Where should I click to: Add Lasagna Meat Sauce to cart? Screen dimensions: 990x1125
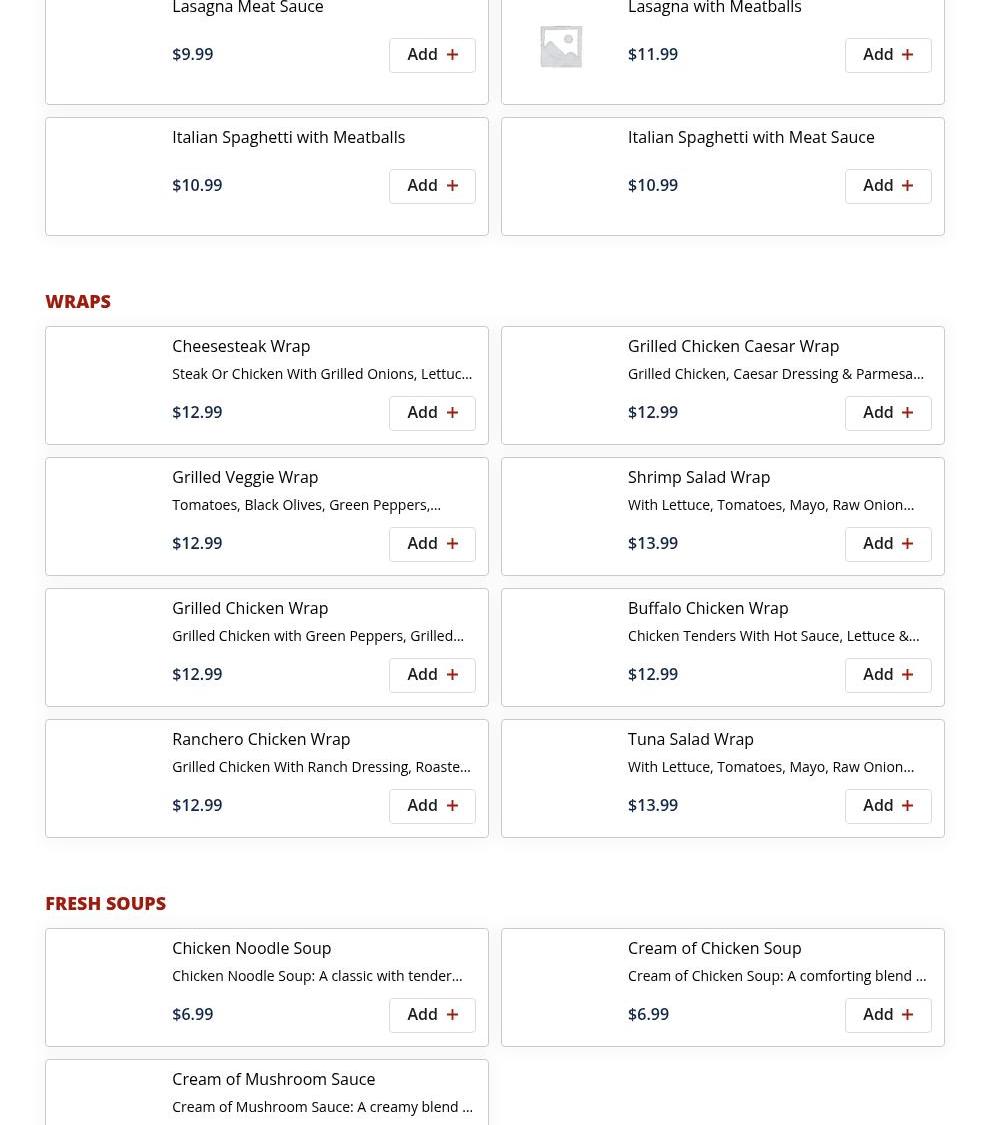[x=432, y=55]
